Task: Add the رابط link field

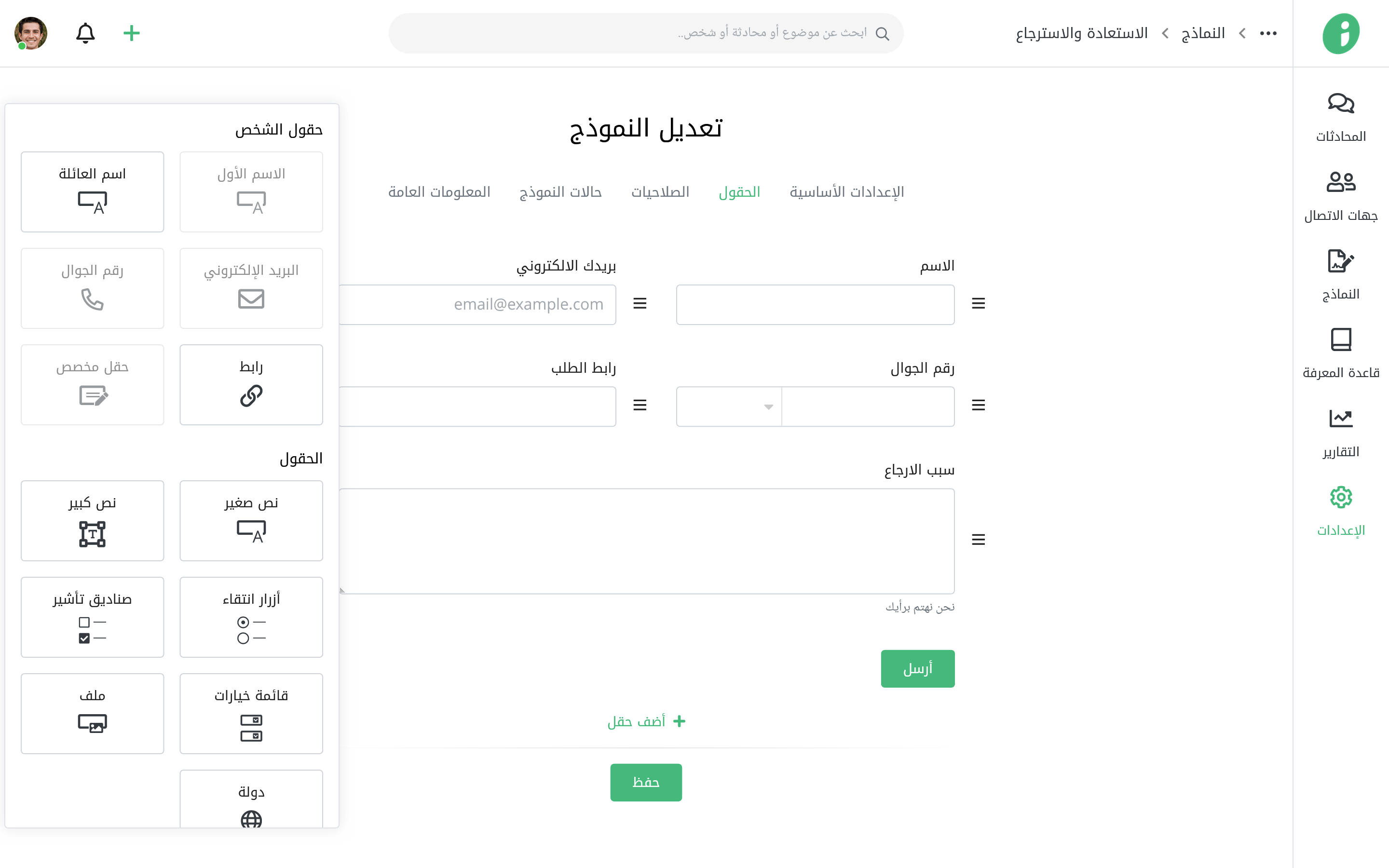Action: (251, 385)
